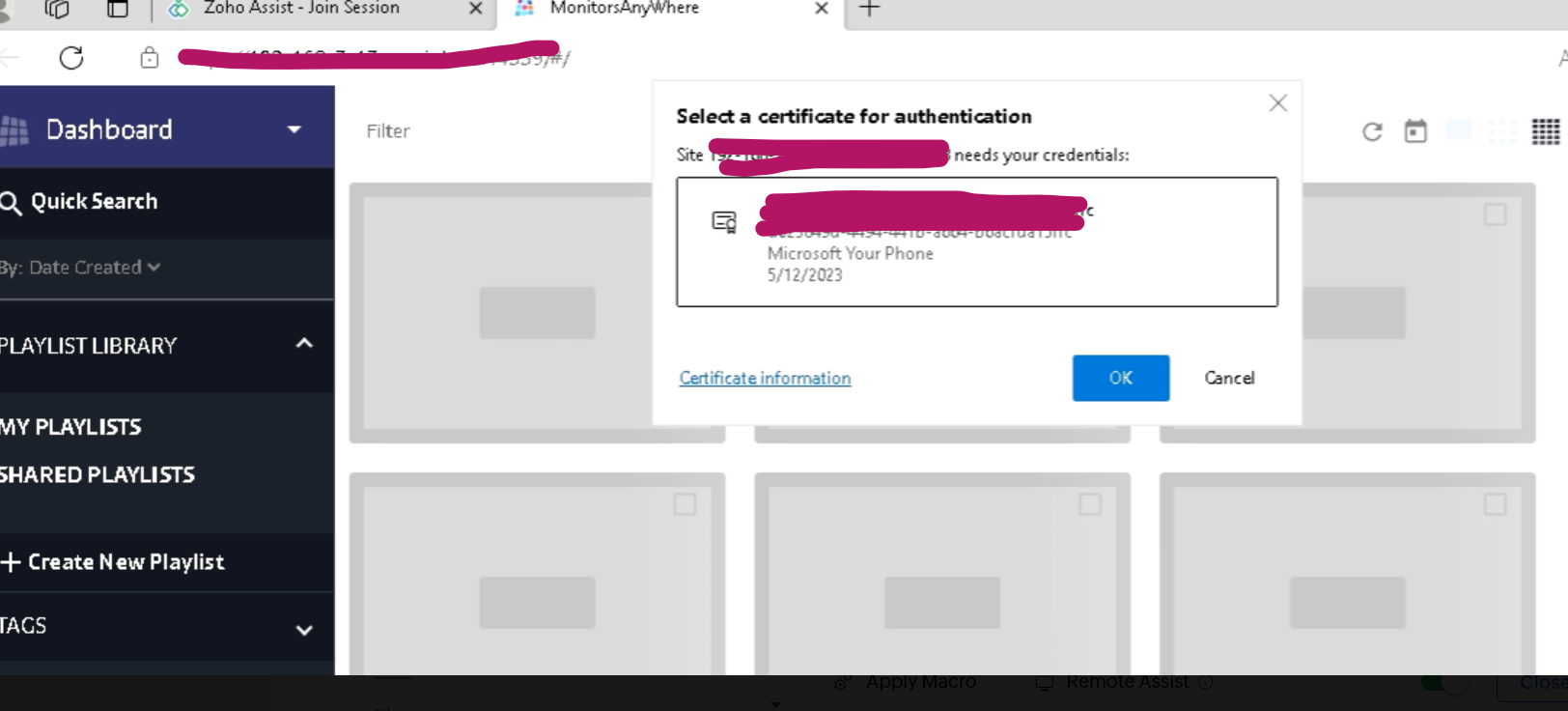Expand the TAGS section
Screen dimensions: 1568x711
[304, 630]
